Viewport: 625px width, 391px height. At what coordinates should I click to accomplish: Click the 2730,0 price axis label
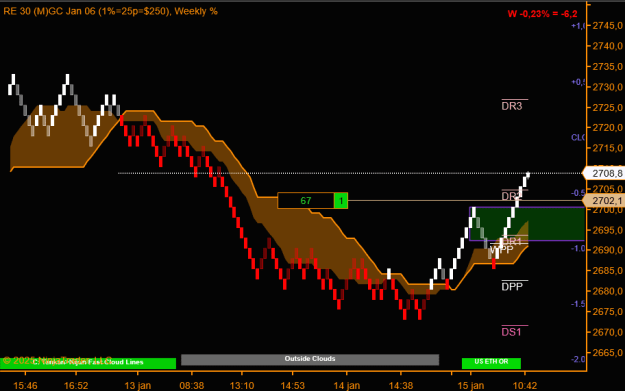[607, 87]
